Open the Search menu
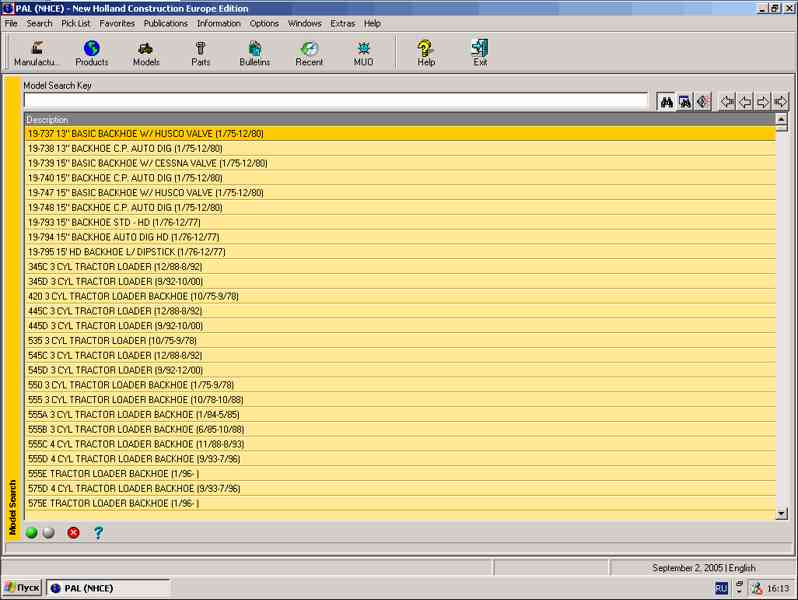The width and height of the screenshot is (798, 600). (x=39, y=23)
